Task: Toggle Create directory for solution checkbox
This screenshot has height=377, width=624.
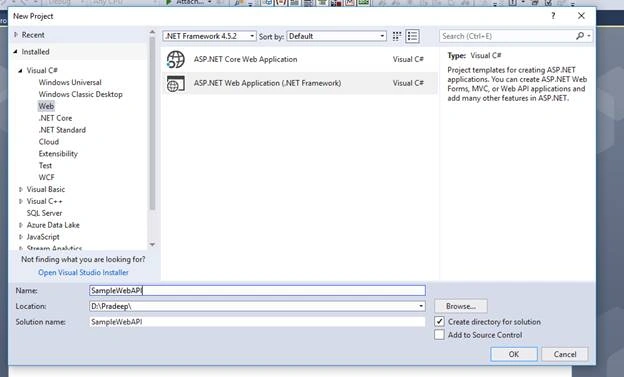Action: click(439, 322)
